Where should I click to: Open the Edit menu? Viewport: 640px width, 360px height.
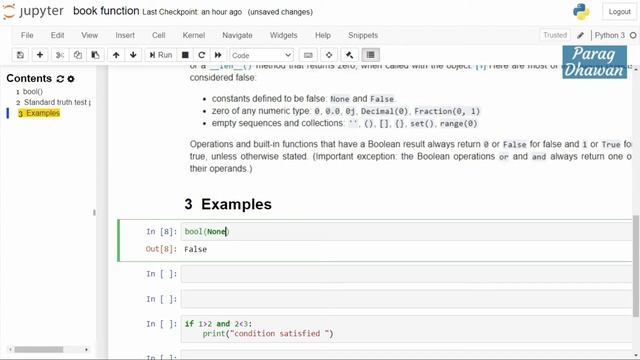pyautogui.click(x=57, y=36)
